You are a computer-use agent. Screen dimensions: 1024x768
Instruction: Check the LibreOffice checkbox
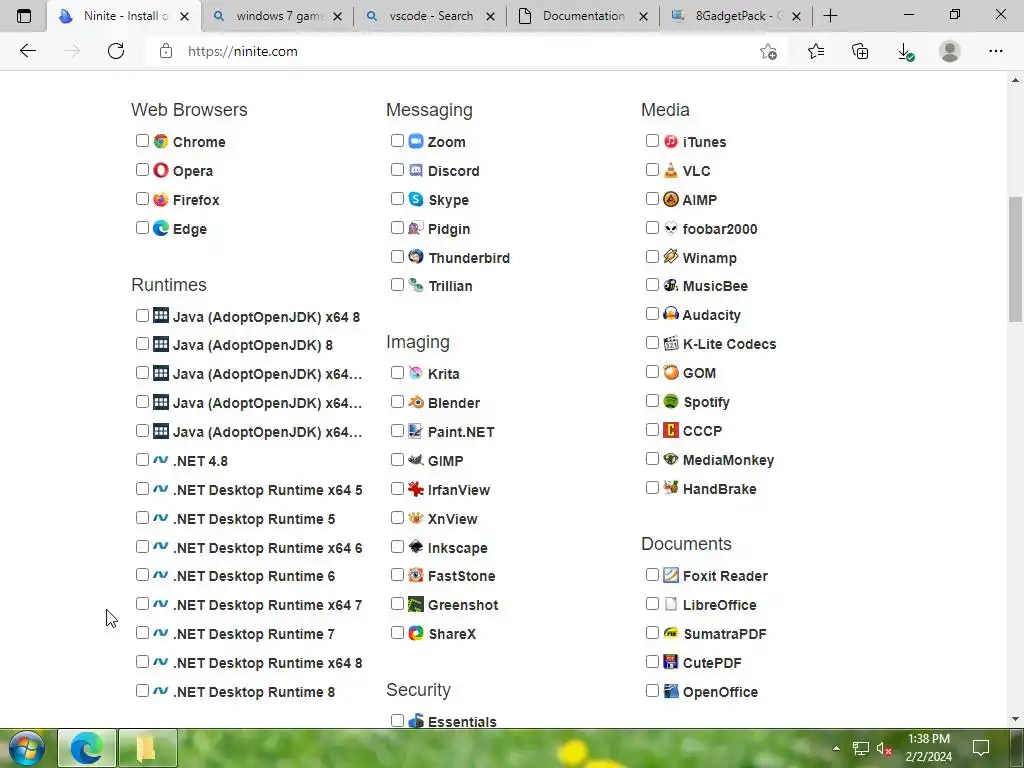tap(652, 603)
